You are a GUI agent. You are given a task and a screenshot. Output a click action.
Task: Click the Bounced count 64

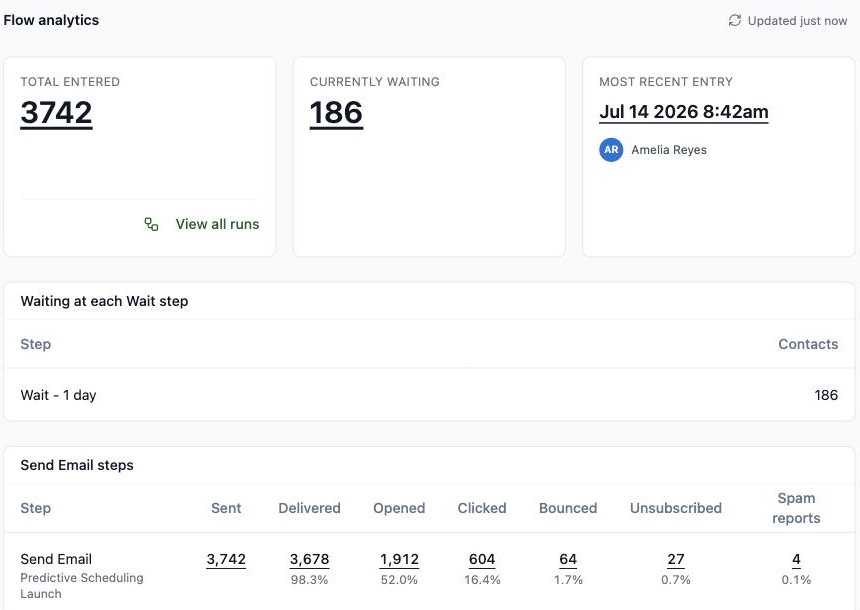coord(568,560)
